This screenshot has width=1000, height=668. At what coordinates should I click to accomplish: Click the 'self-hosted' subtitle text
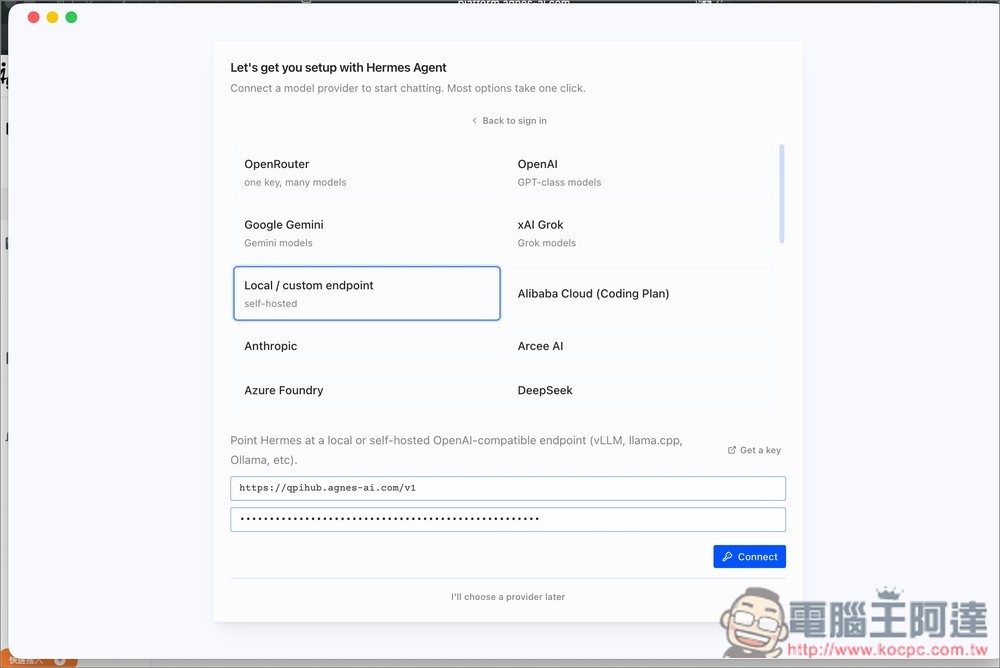tap(270, 304)
